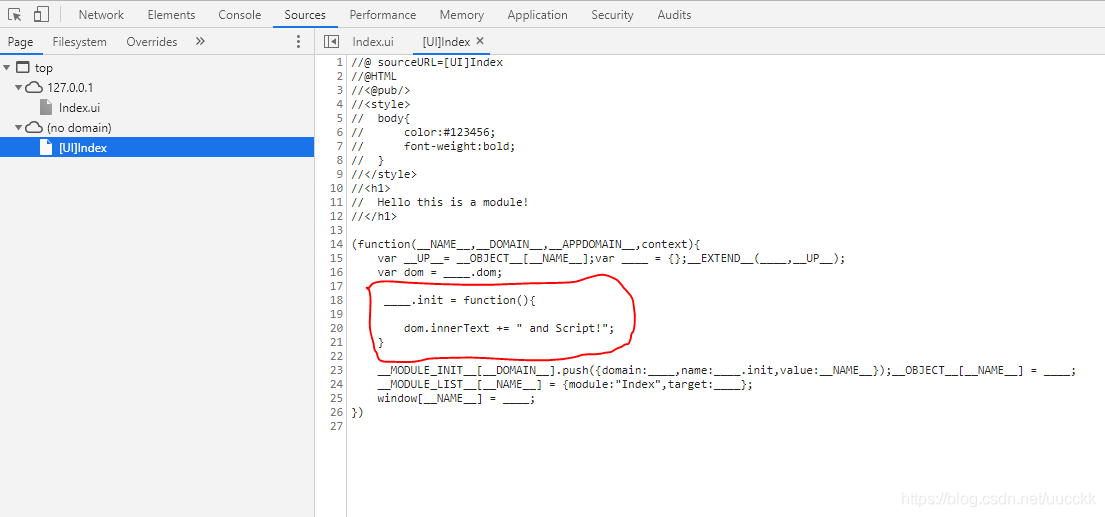The image size is (1105, 517).
Task: Show more navigator tabs via double chevron
Action: tap(200, 42)
